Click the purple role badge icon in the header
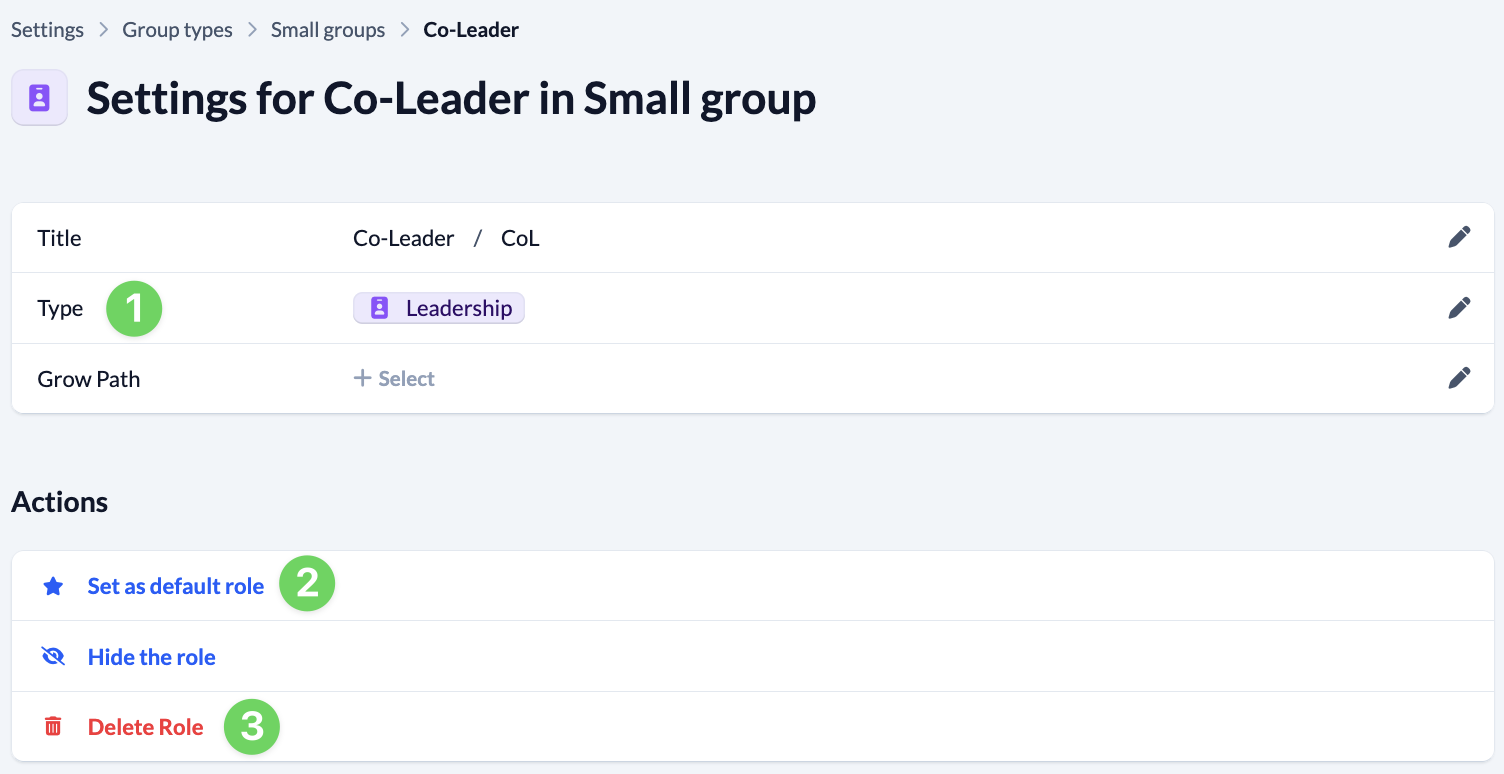The width and height of the screenshot is (1504, 774). (x=39, y=97)
